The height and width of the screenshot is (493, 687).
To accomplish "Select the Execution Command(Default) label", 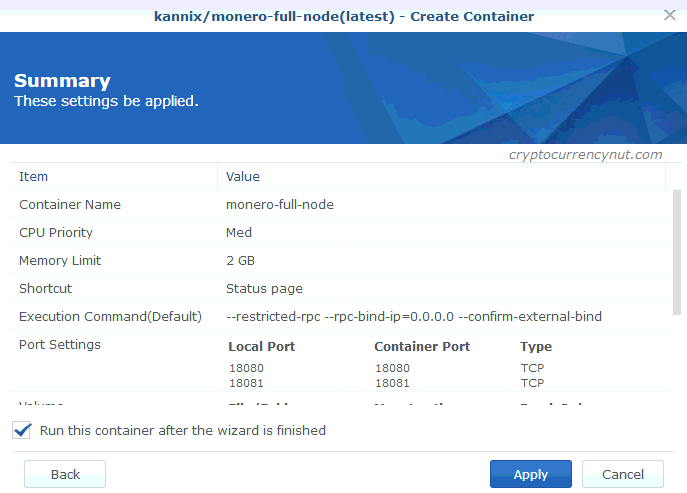I will pyautogui.click(x=110, y=317).
